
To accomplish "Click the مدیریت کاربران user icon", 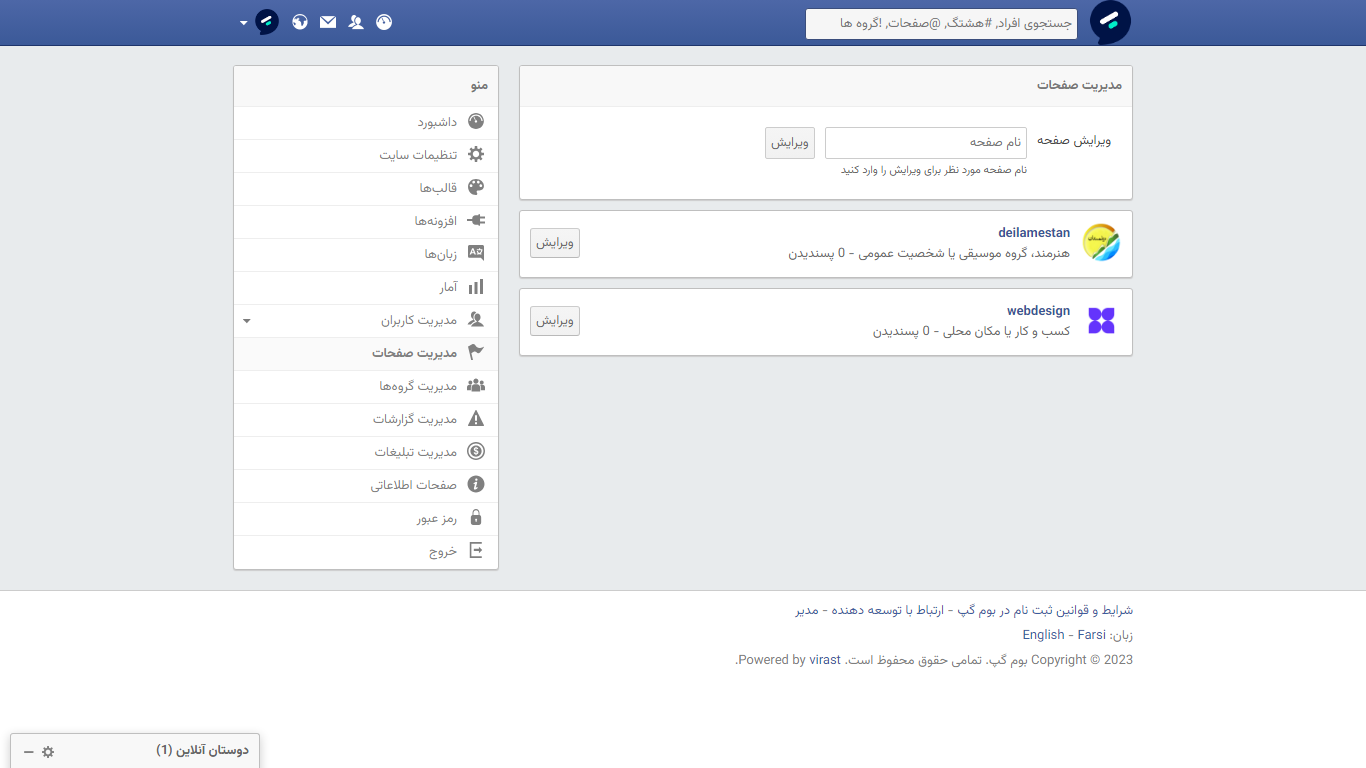I will tap(476, 320).
